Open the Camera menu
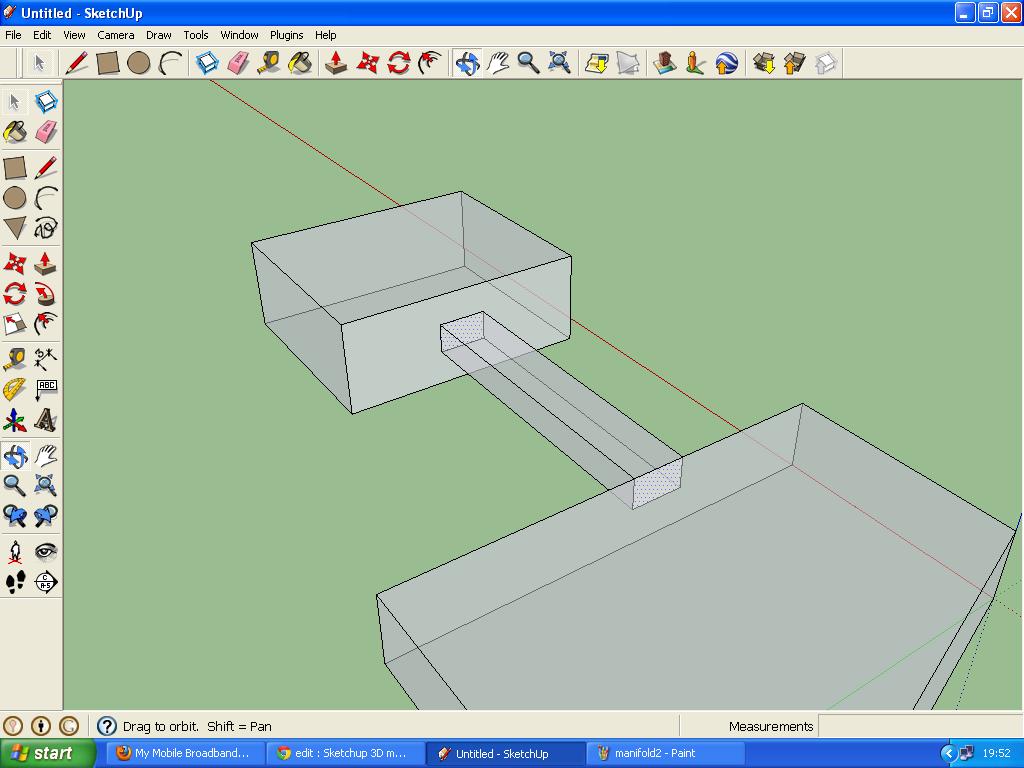 (x=116, y=35)
